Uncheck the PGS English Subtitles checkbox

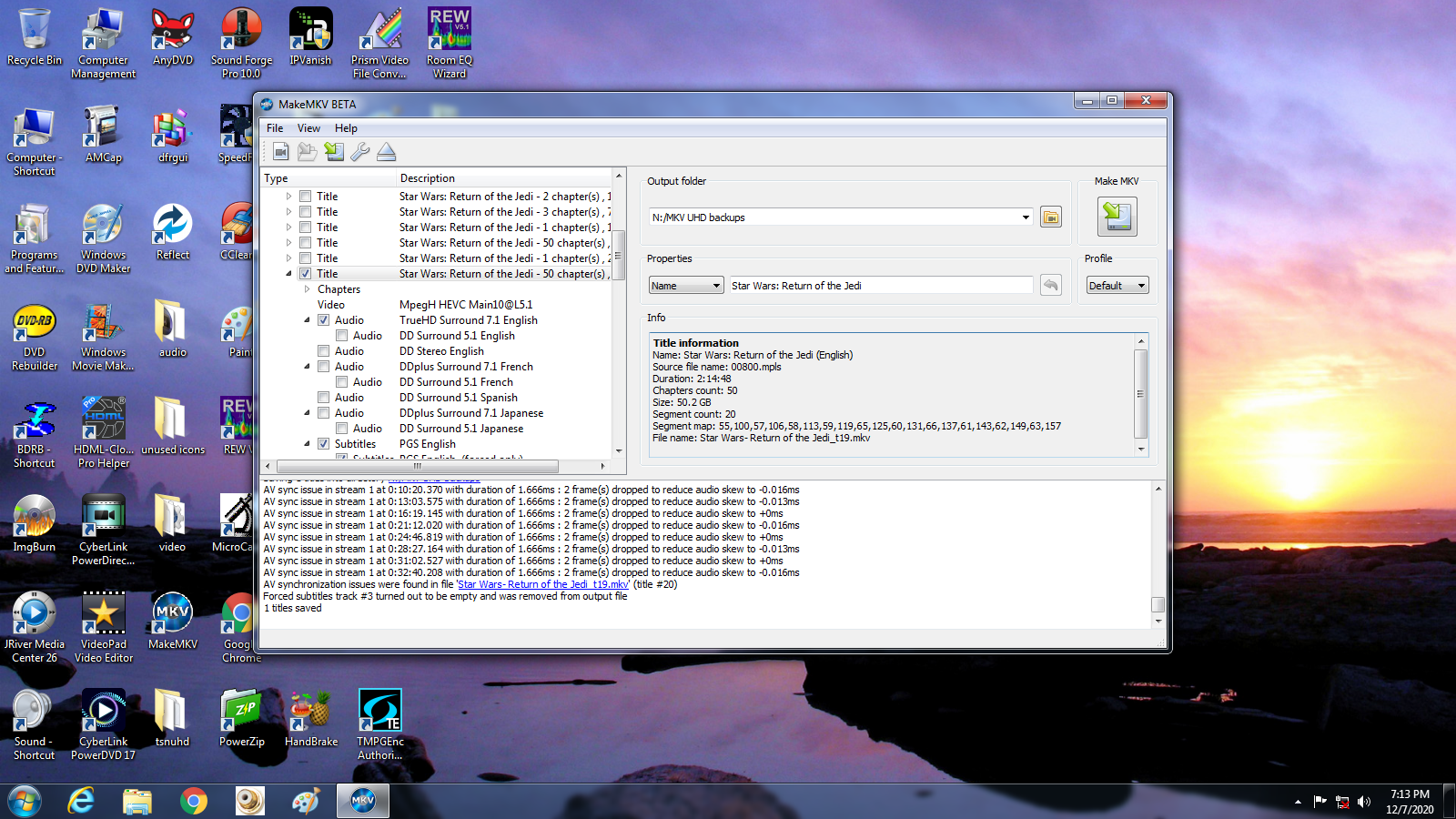[323, 444]
